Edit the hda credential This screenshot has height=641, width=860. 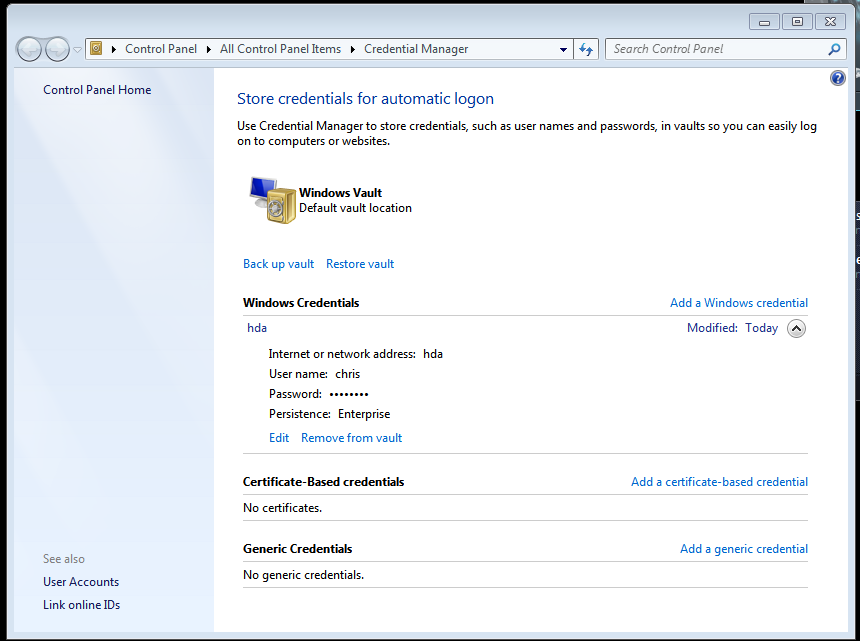point(279,438)
